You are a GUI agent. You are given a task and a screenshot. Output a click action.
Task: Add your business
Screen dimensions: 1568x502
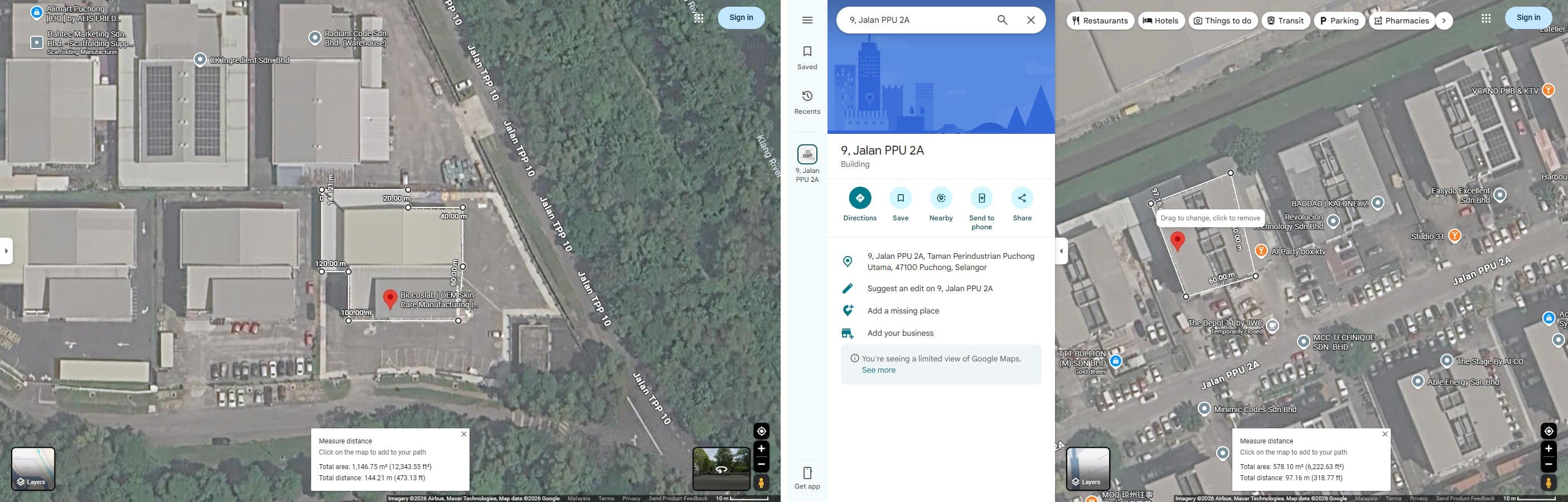(x=941, y=333)
